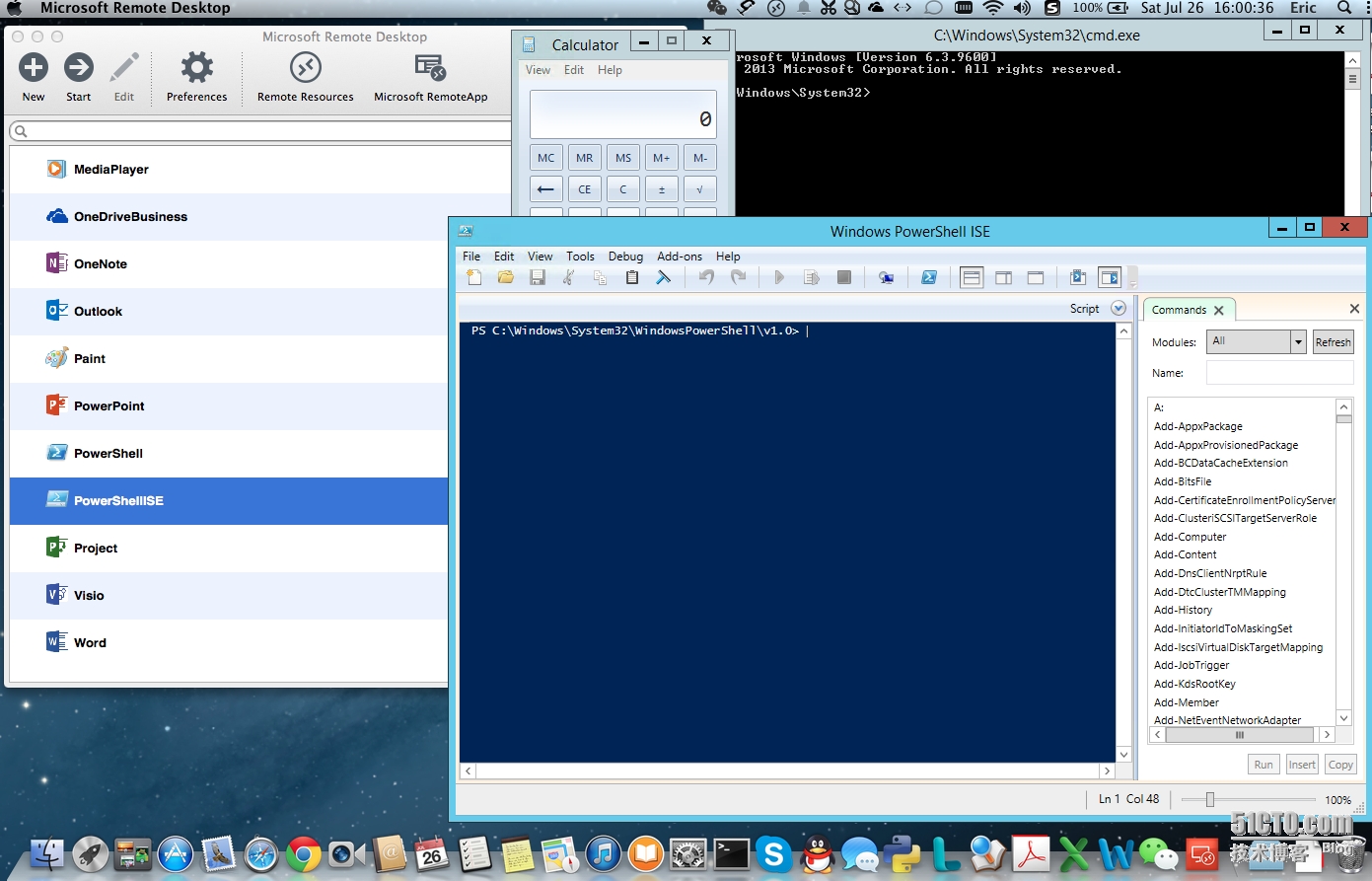Screen dimensions: 1372x881
Task: Click Commands list vertical scrollbar down arrow
Action: [1343, 718]
